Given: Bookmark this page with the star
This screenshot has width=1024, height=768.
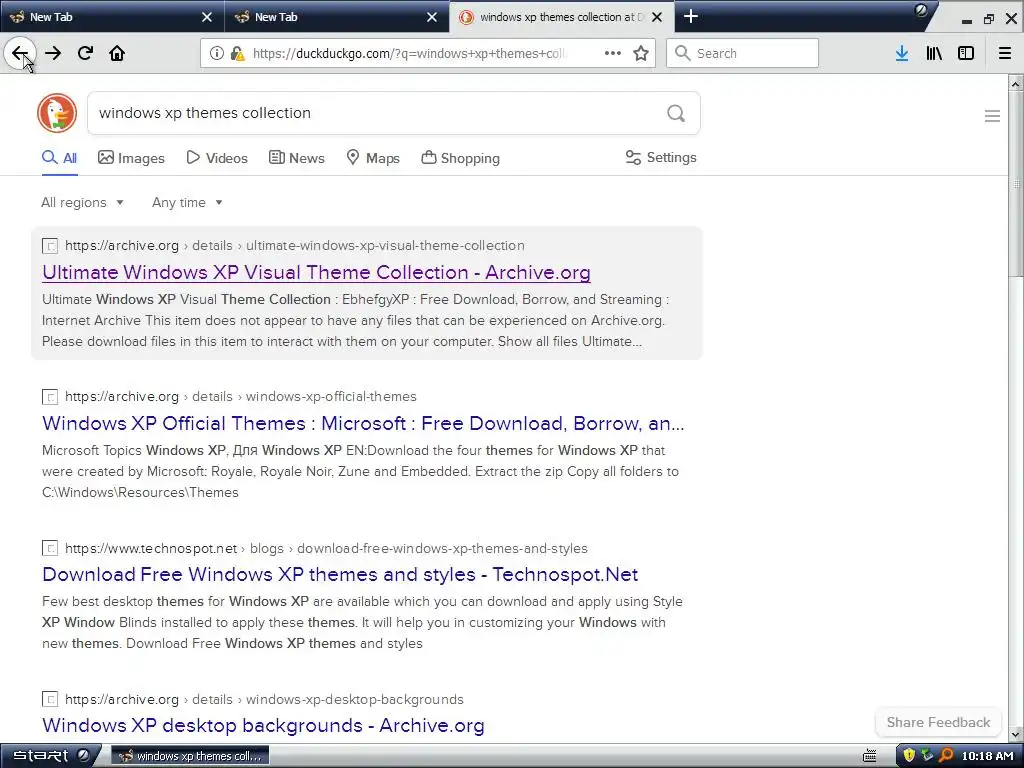Looking at the screenshot, I should (x=641, y=53).
